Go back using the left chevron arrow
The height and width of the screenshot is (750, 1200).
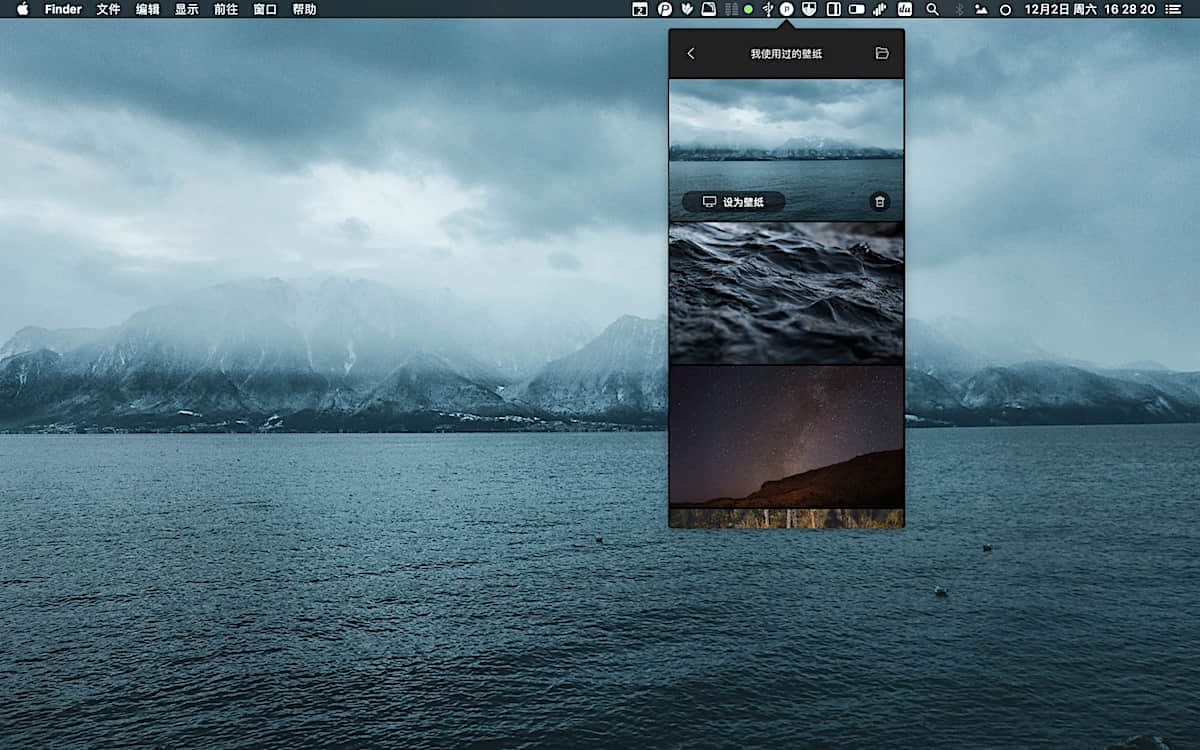(x=691, y=54)
